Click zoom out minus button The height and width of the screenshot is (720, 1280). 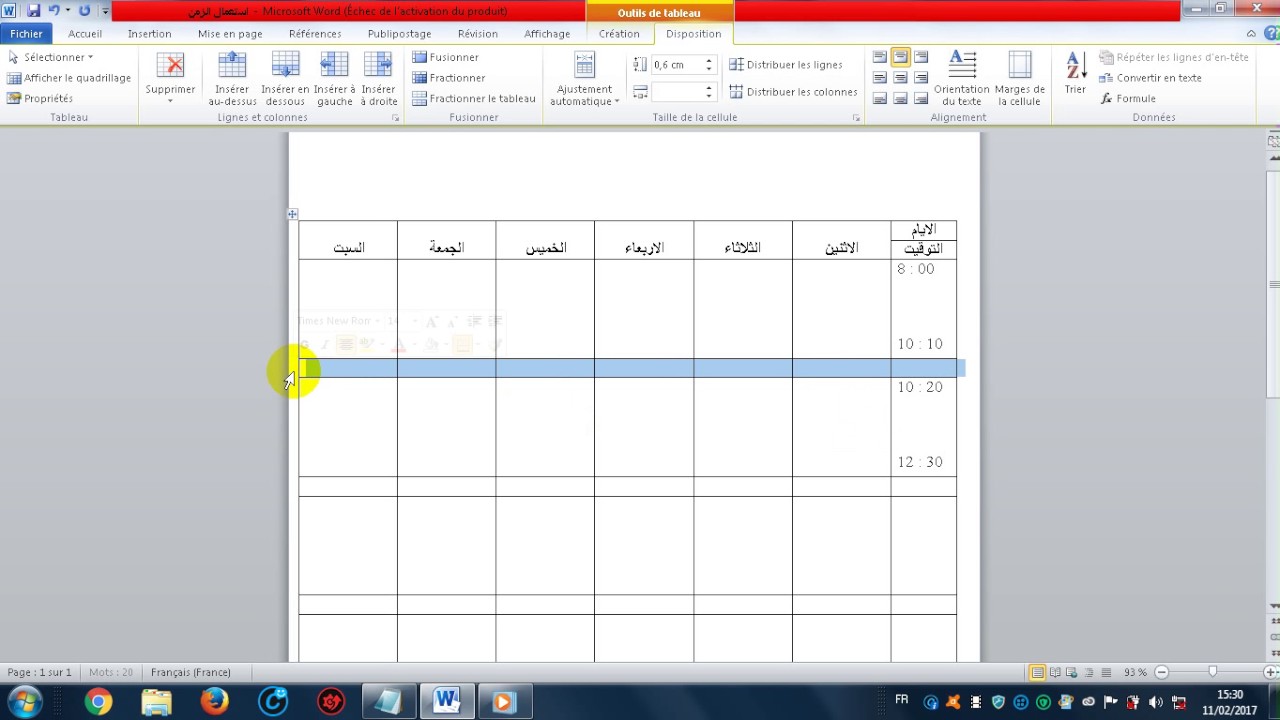coord(1161,672)
